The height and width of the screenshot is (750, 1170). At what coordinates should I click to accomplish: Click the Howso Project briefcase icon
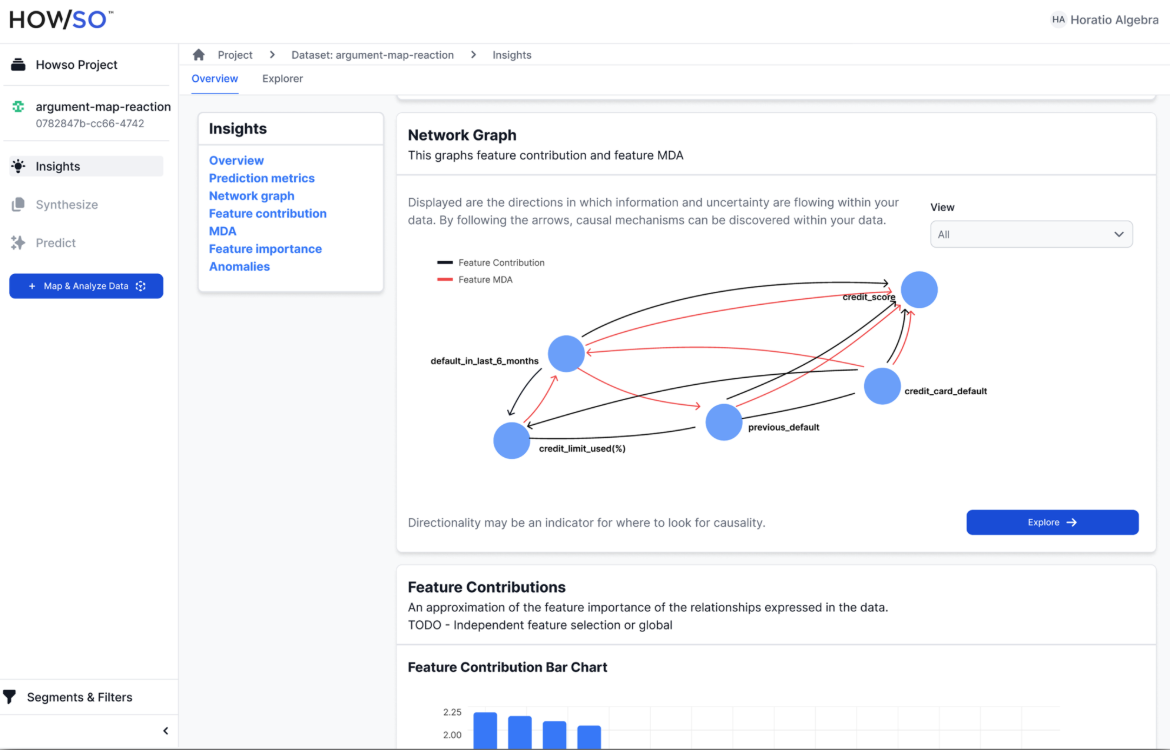coord(18,65)
